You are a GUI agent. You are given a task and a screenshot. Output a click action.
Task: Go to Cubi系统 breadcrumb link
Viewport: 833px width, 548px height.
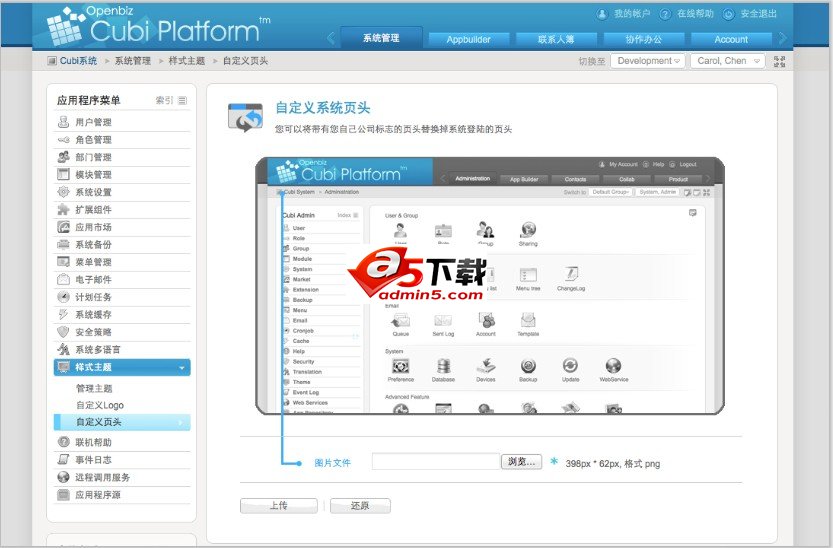pos(78,61)
